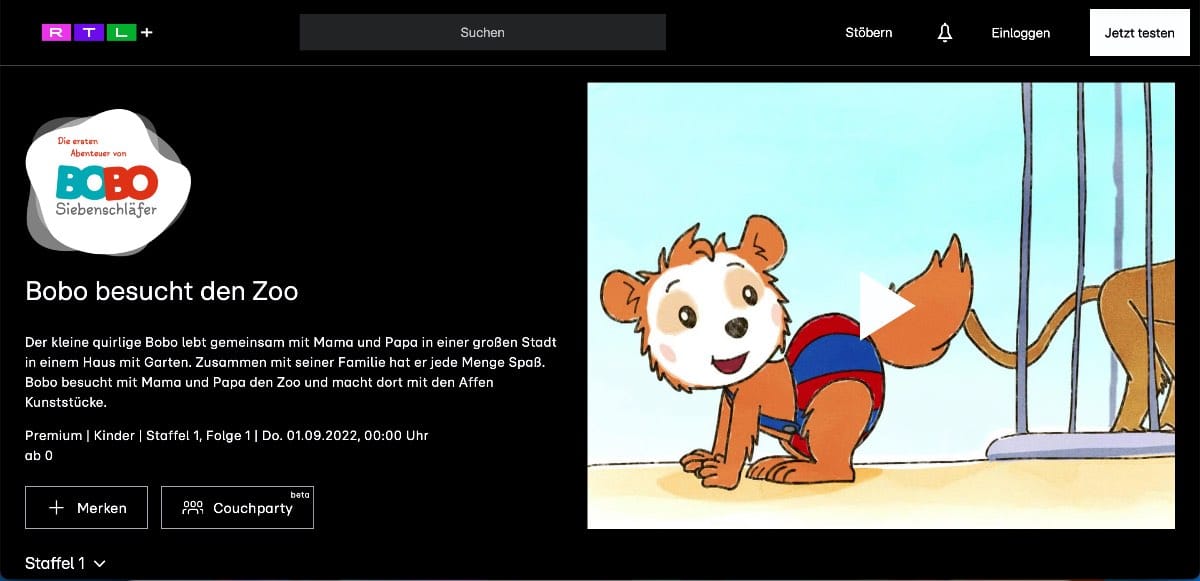Open the Stöbern menu
Image resolution: width=1200 pixels, height=581 pixels.
(x=868, y=33)
